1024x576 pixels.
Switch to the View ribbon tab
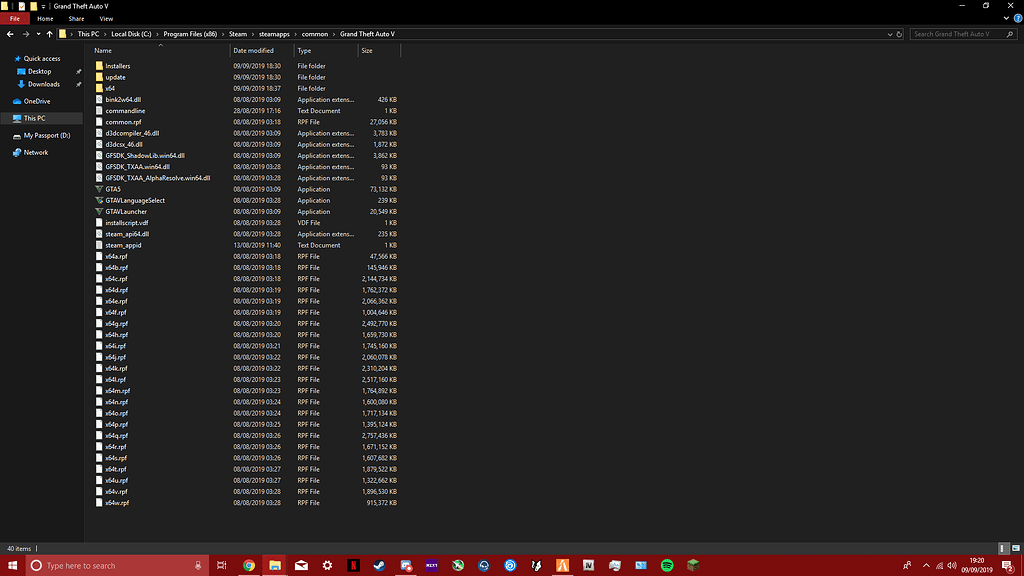coord(106,18)
